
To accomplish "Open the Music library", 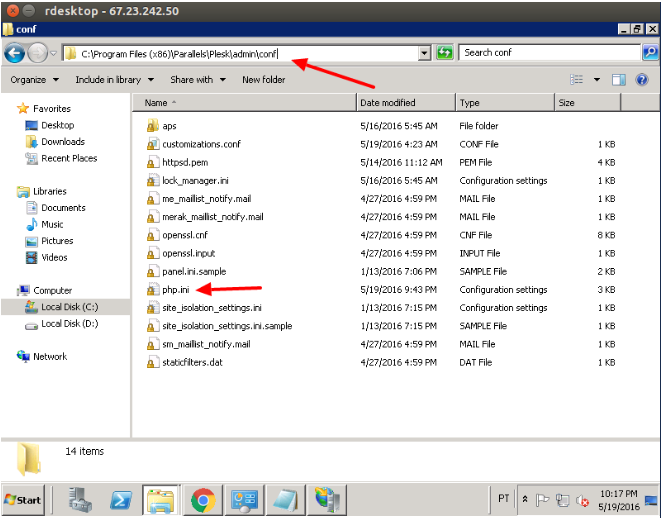I will [45, 224].
